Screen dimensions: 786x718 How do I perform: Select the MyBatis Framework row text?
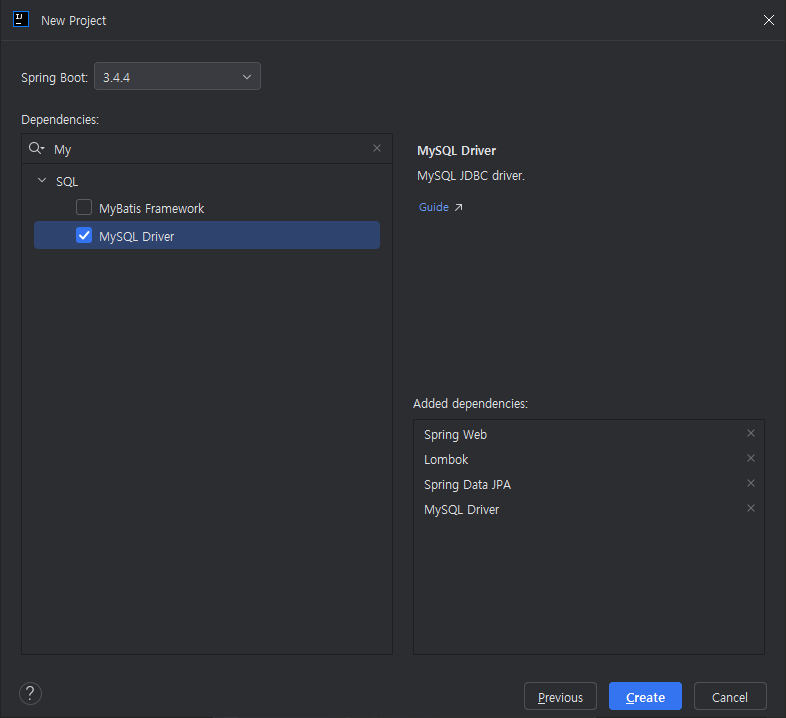[151, 209]
